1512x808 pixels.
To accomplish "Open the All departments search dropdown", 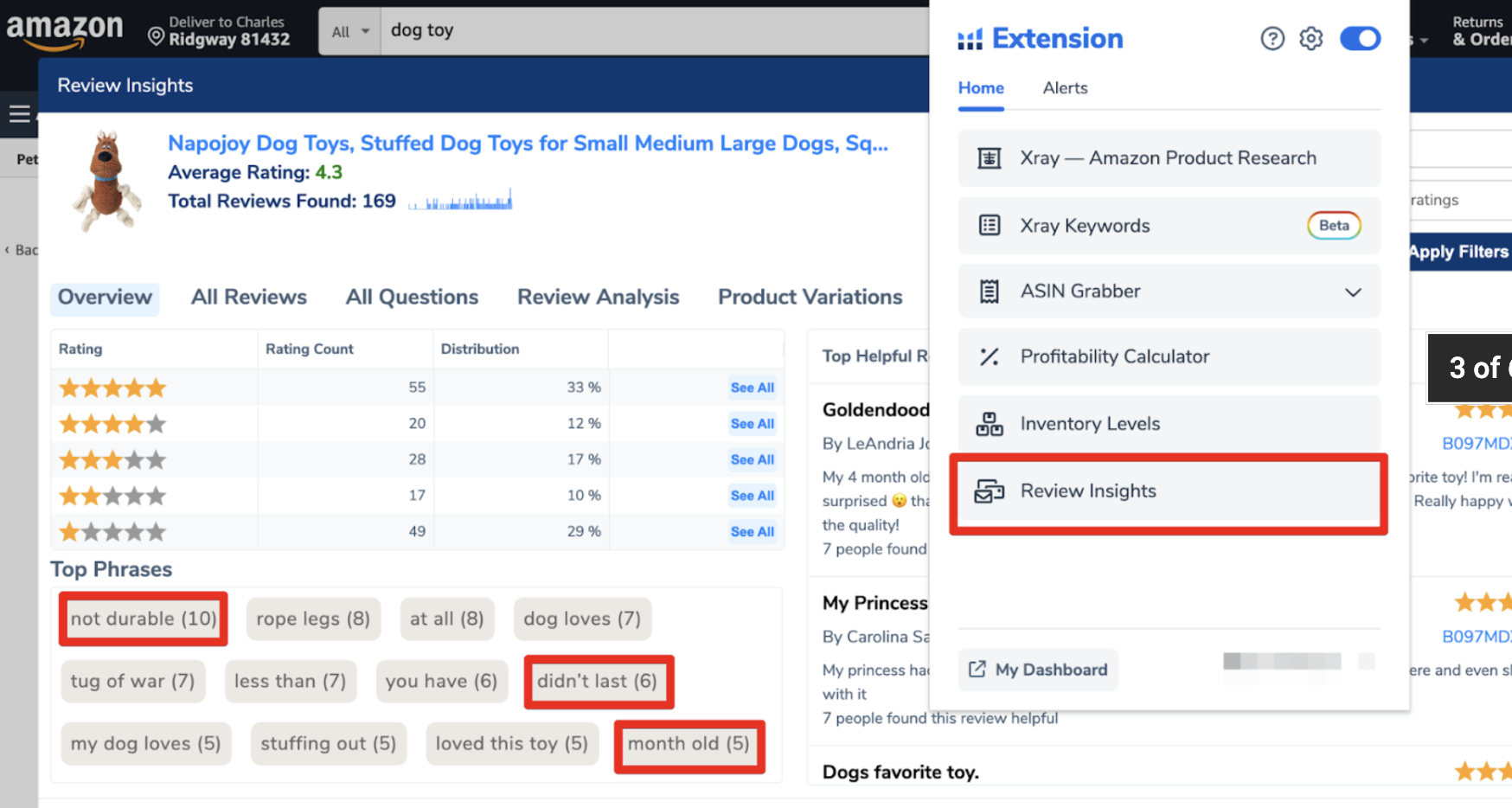I will [x=349, y=32].
